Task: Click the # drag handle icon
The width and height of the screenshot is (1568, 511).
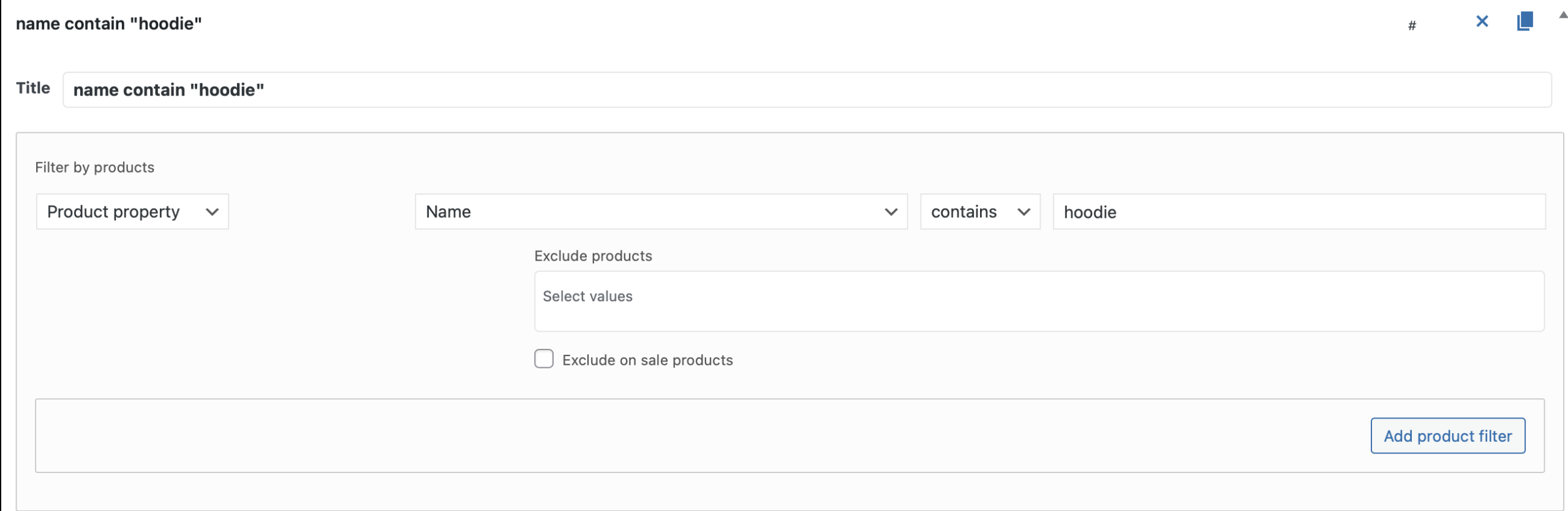Action: [x=1411, y=26]
